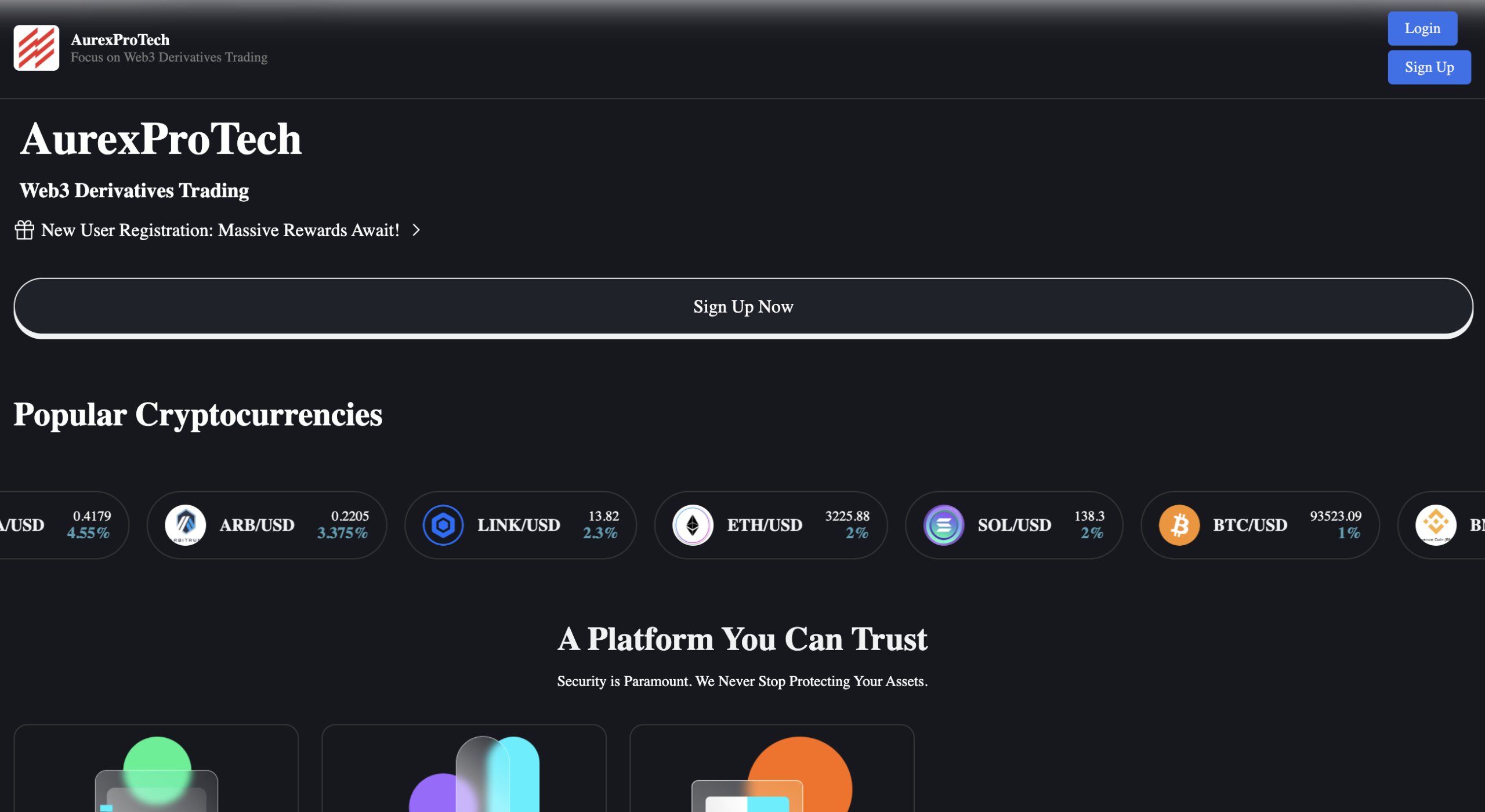Image resolution: width=1485 pixels, height=812 pixels.
Task: Select the ARB/USD ticker label
Action: [x=257, y=525]
